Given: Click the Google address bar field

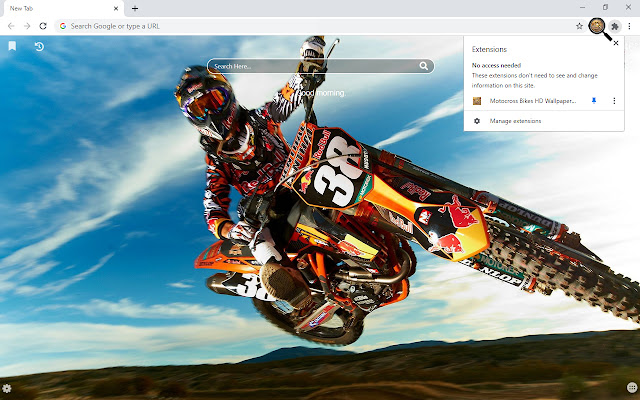Looking at the screenshot, I should [320, 26].
